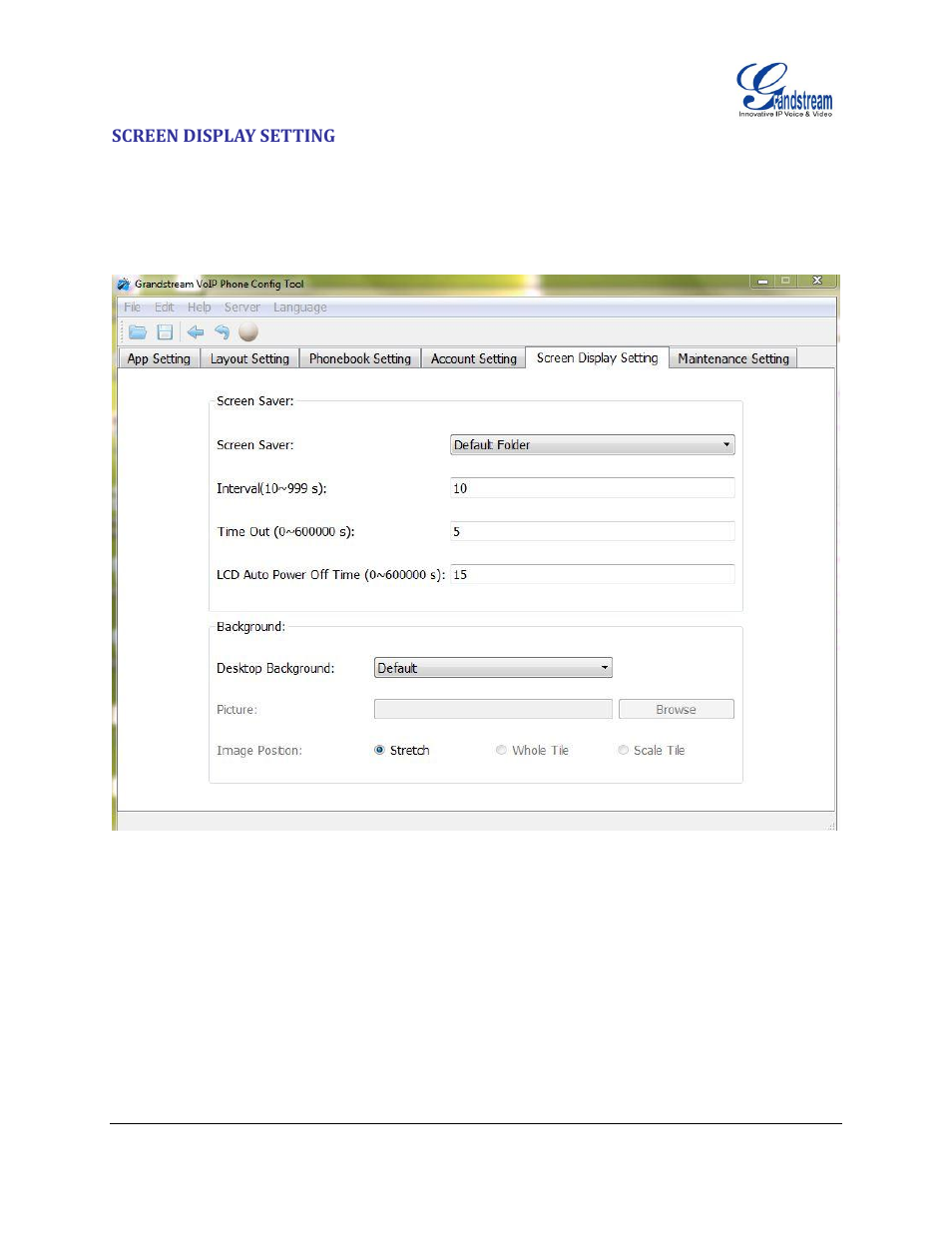The image size is (952, 1233).
Task: Switch to the Maintenance Setting tab
Action: click(x=733, y=358)
